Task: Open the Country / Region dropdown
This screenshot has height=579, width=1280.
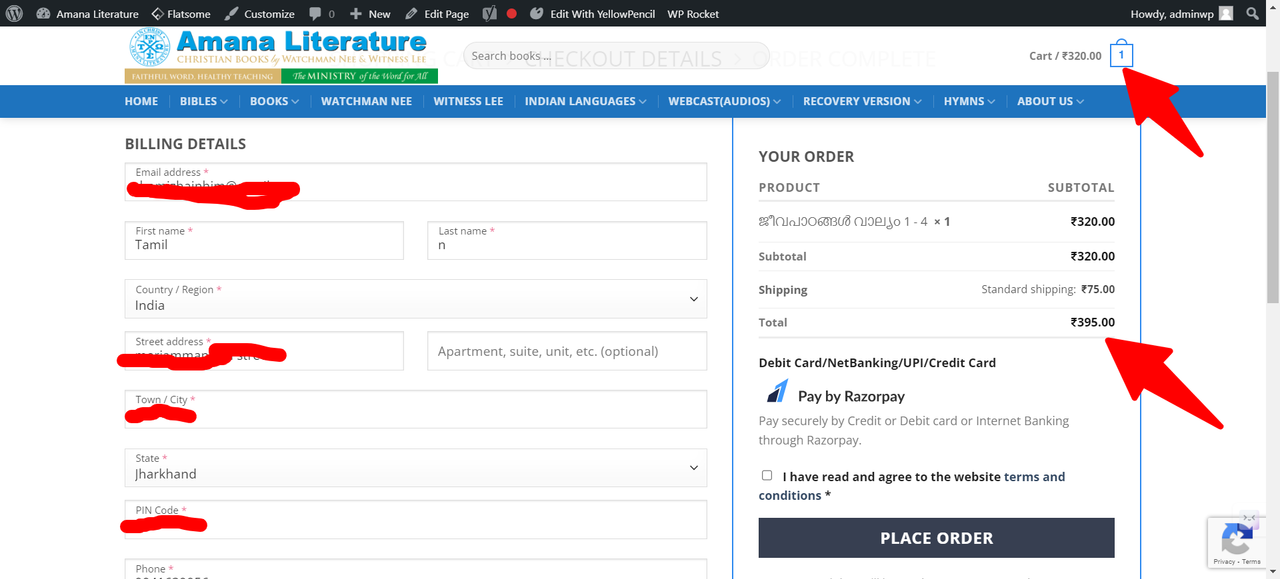Action: (416, 298)
